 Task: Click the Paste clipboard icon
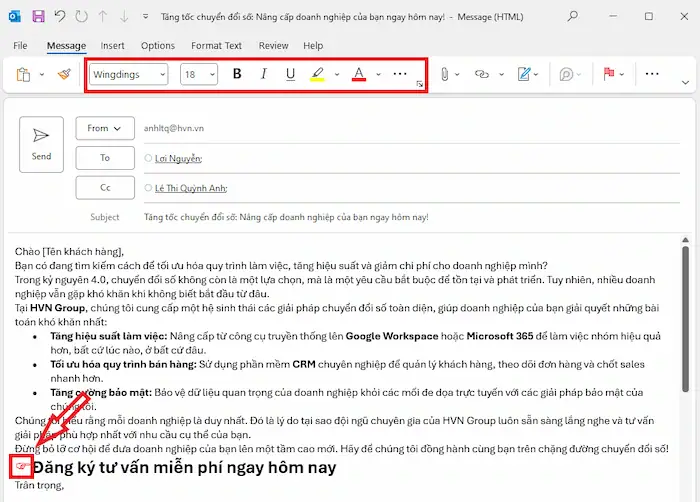click(x=23, y=74)
